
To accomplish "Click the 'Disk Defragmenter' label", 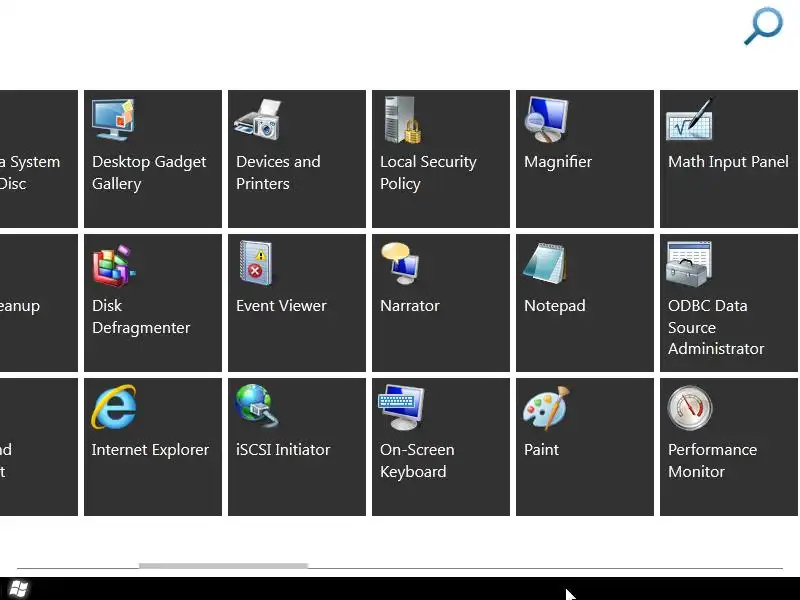I will pos(141,316).
